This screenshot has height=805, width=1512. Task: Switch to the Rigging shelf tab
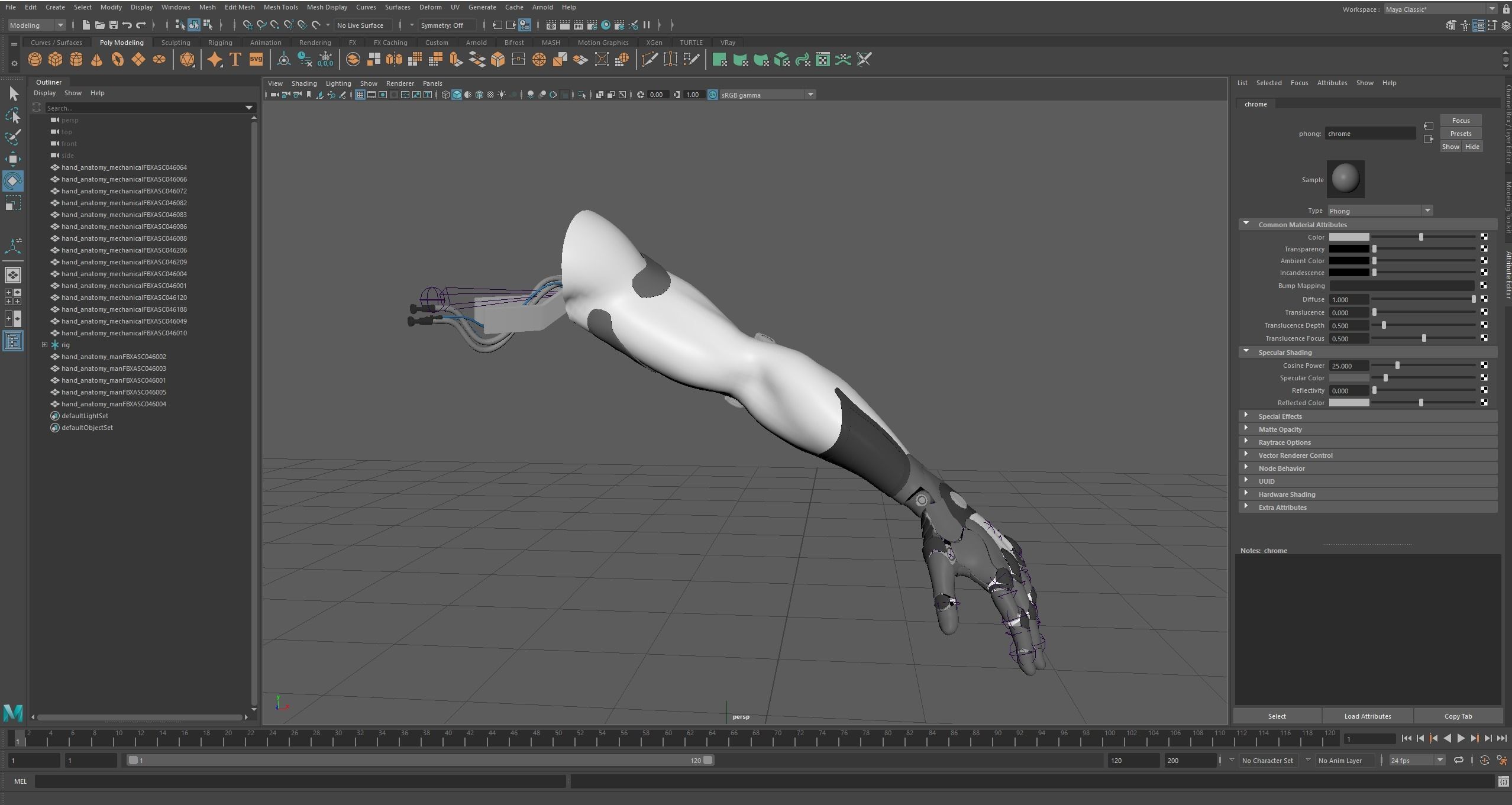tap(219, 42)
